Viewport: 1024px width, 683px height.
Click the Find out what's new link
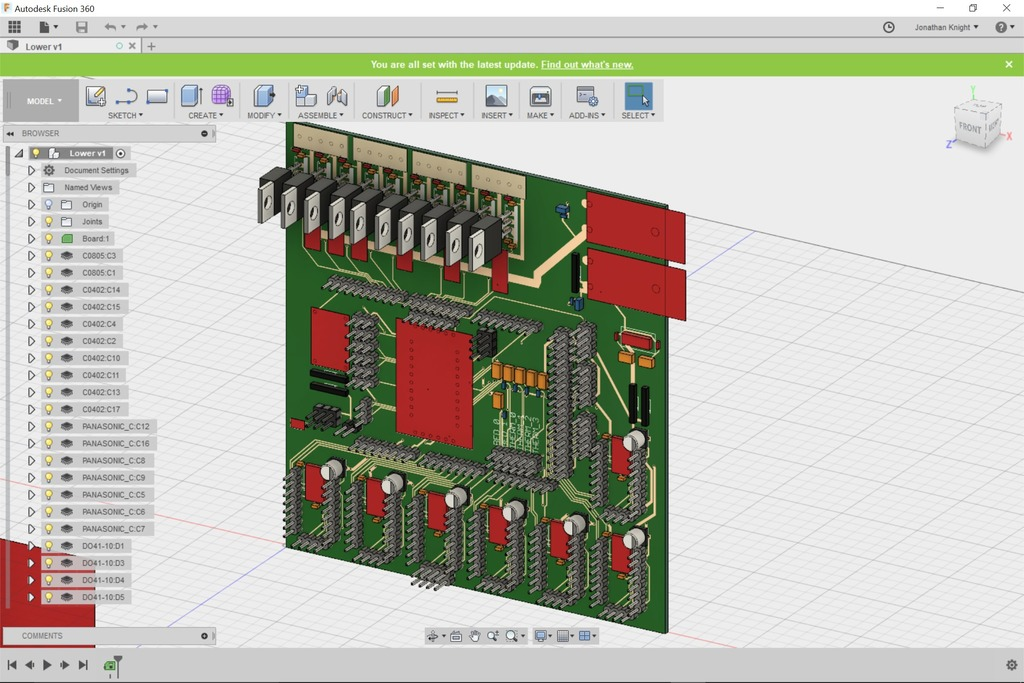pos(586,65)
